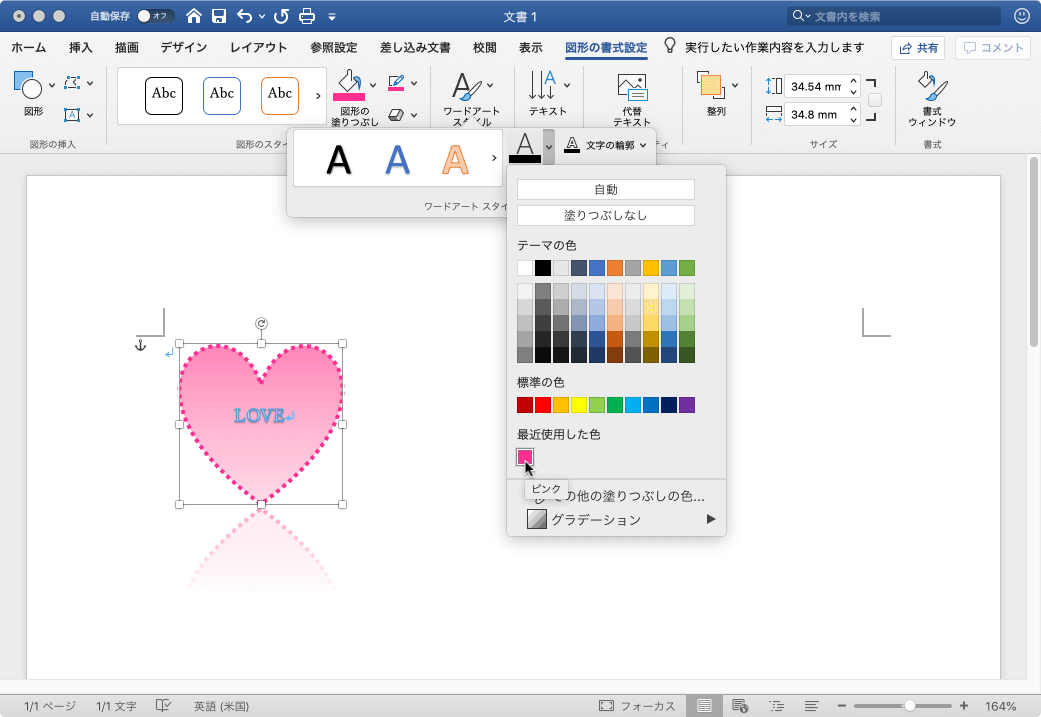Expand the text fill color dropdown arrow
This screenshot has height=717, width=1041.
pos(548,147)
